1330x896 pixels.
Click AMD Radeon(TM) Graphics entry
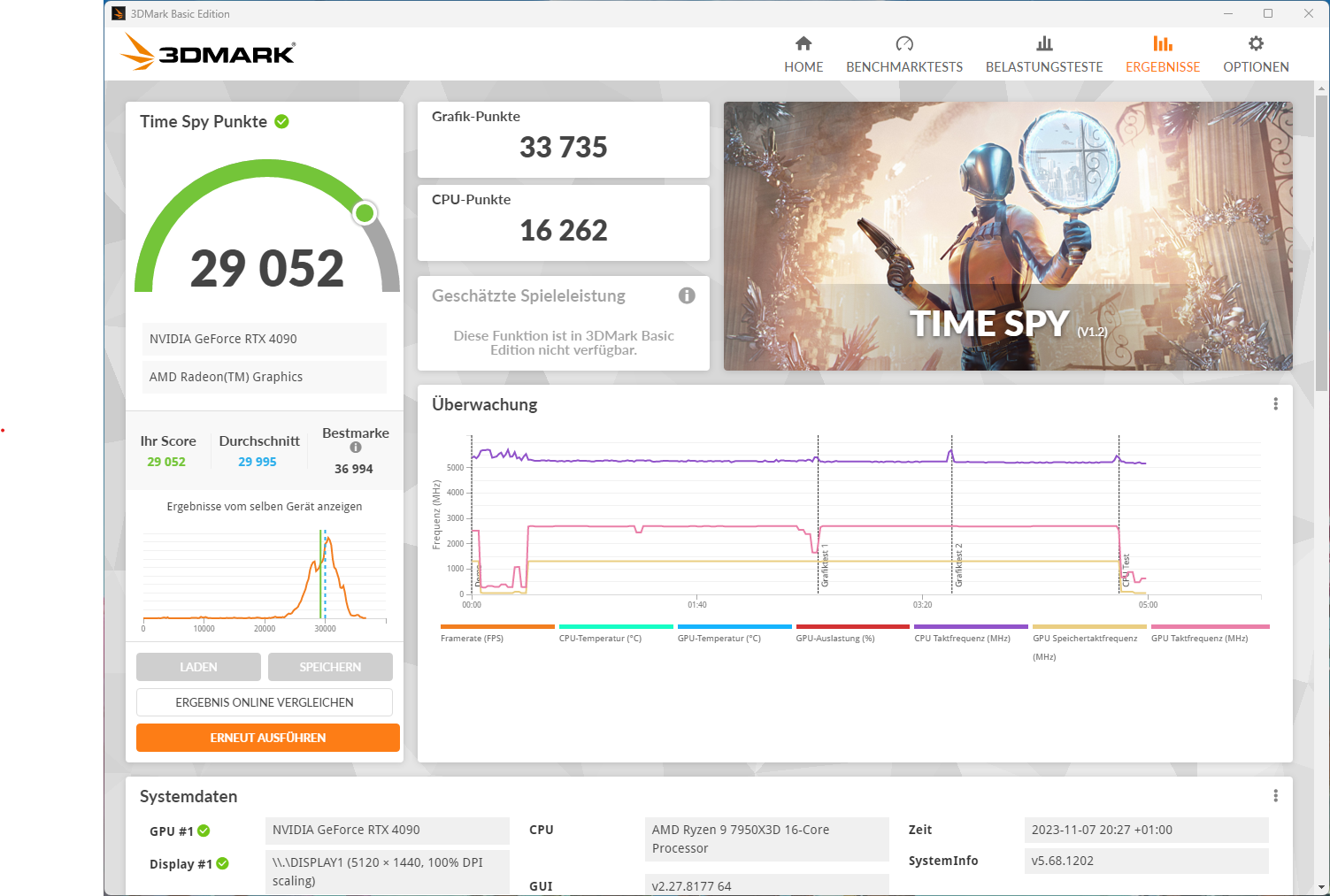pos(265,377)
